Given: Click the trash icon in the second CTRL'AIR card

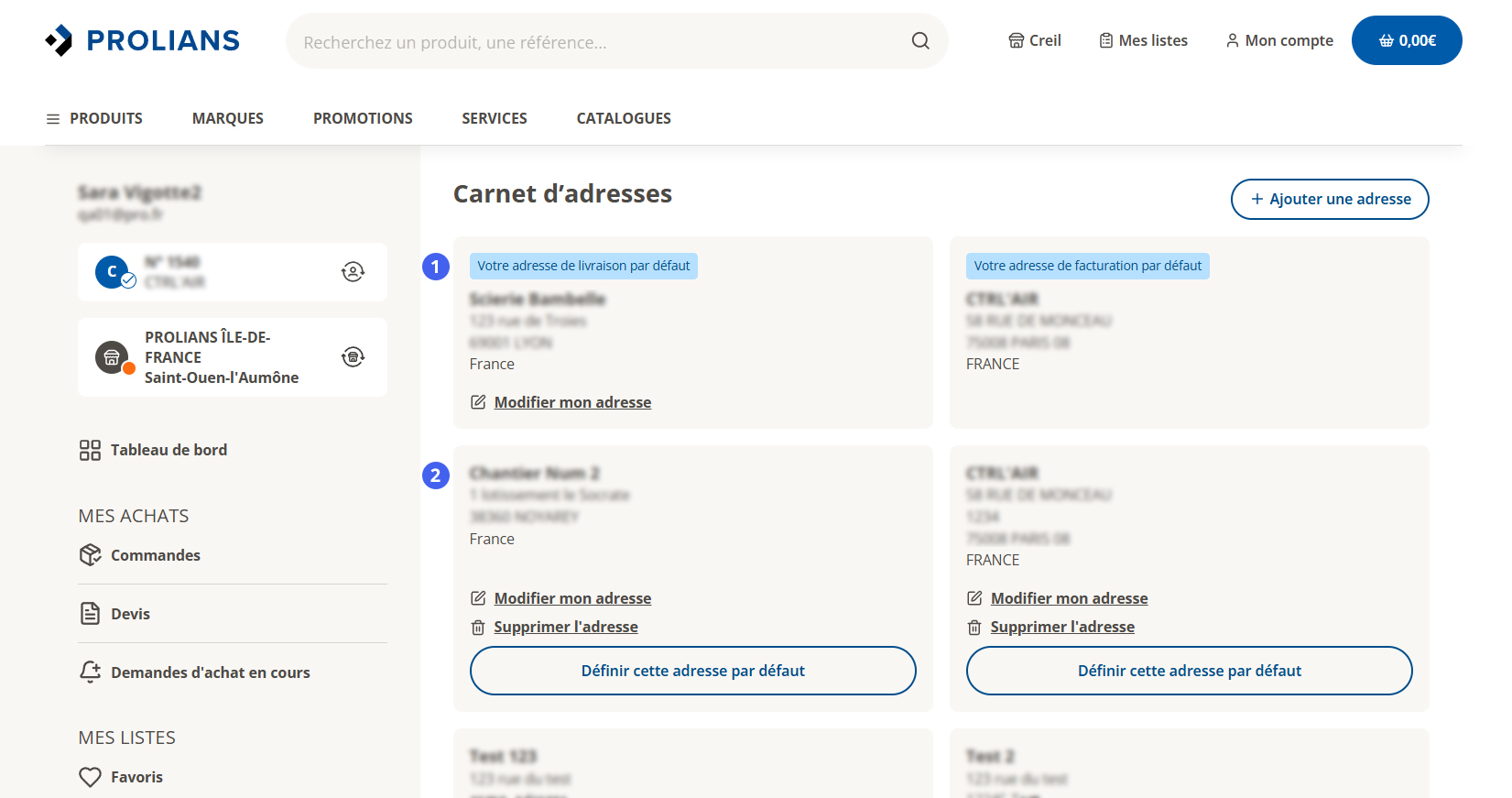Looking at the screenshot, I should 974,628.
